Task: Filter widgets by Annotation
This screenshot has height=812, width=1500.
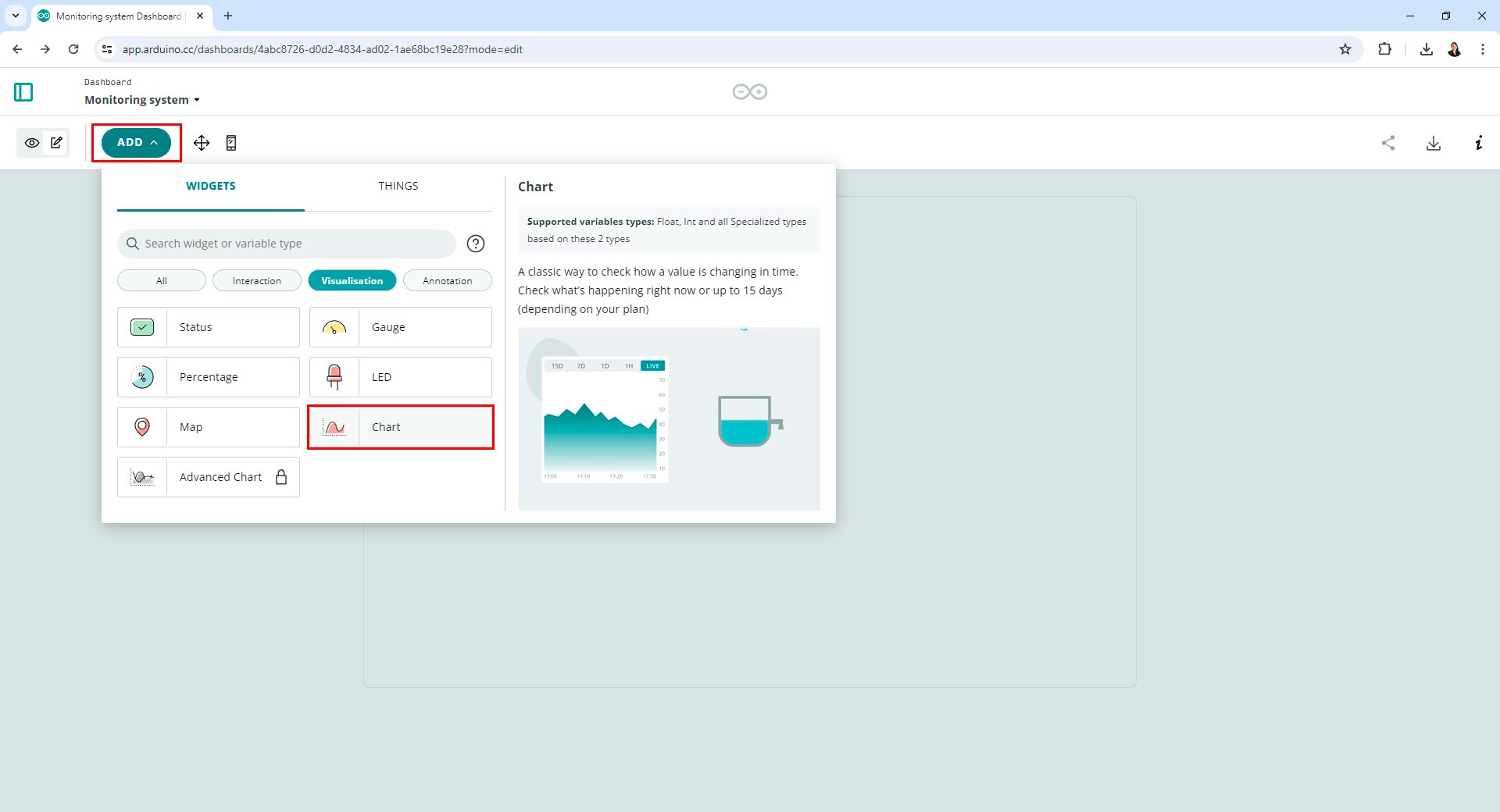Action: pyautogui.click(x=448, y=281)
